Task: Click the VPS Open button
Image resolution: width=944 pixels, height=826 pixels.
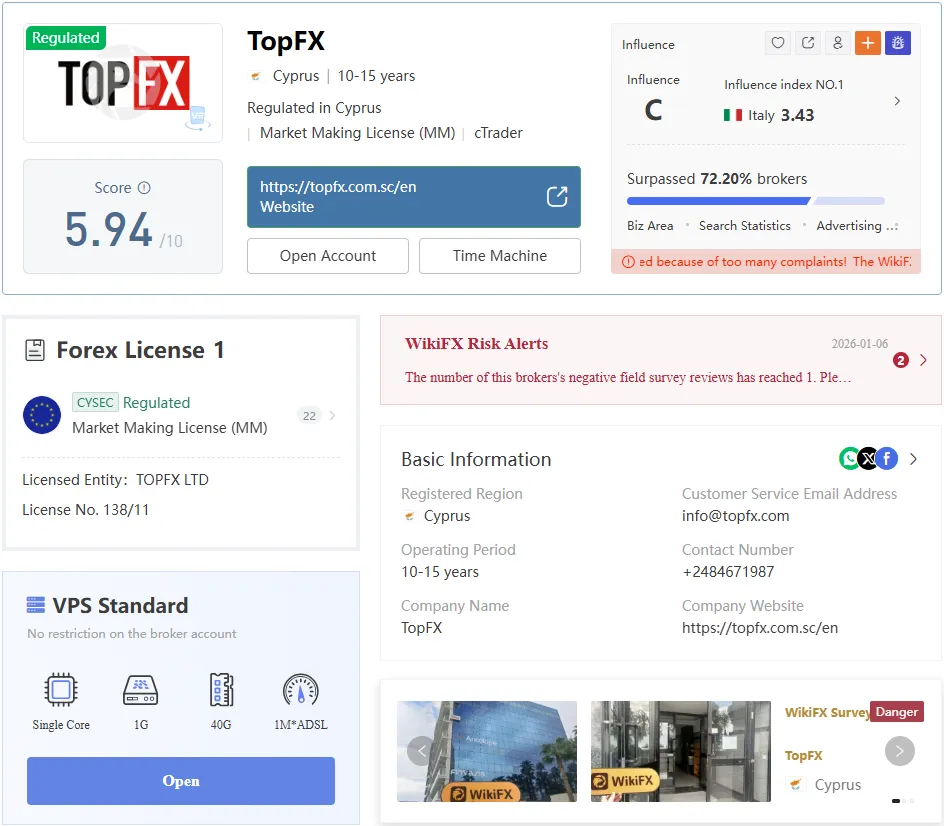Action: tap(181, 781)
